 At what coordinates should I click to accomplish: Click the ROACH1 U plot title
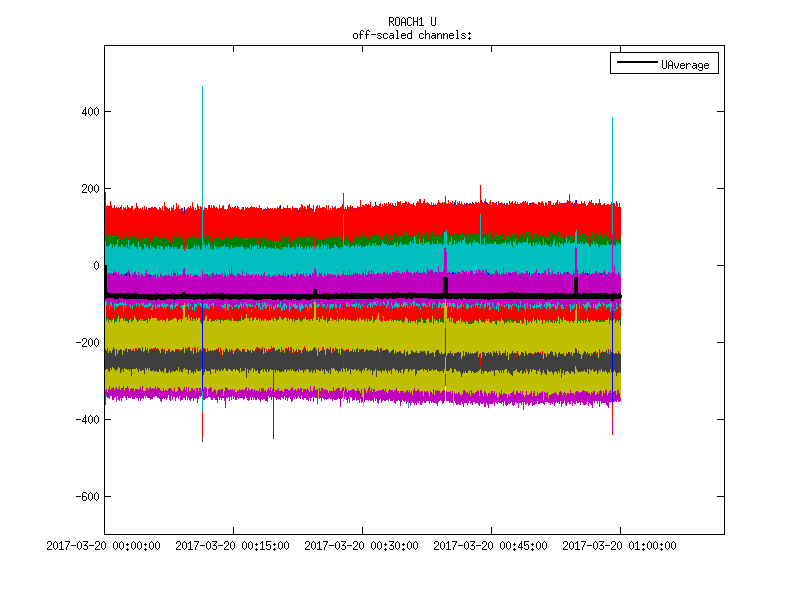[412, 21]
